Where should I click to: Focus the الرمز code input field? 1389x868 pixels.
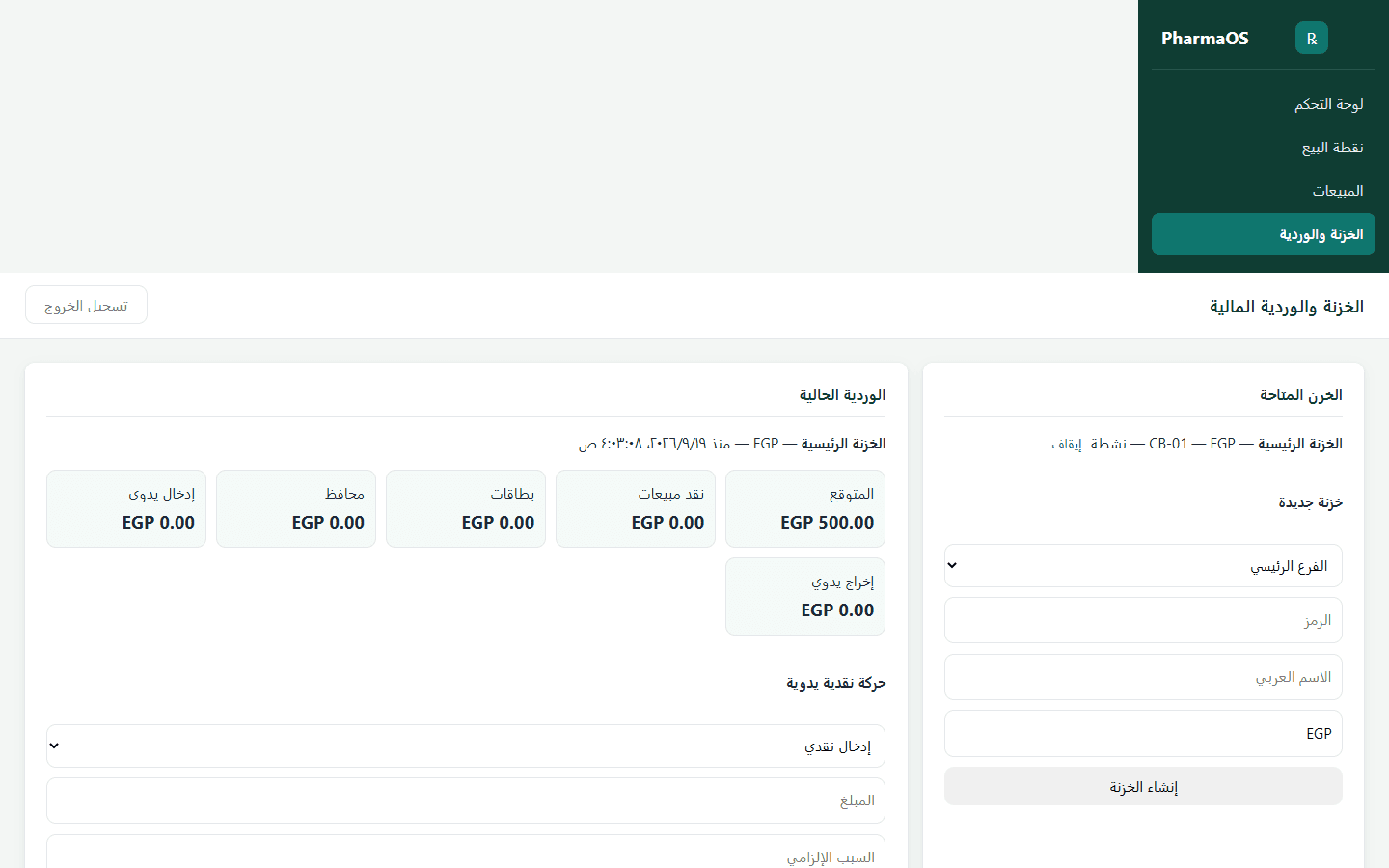[1143, 620]
